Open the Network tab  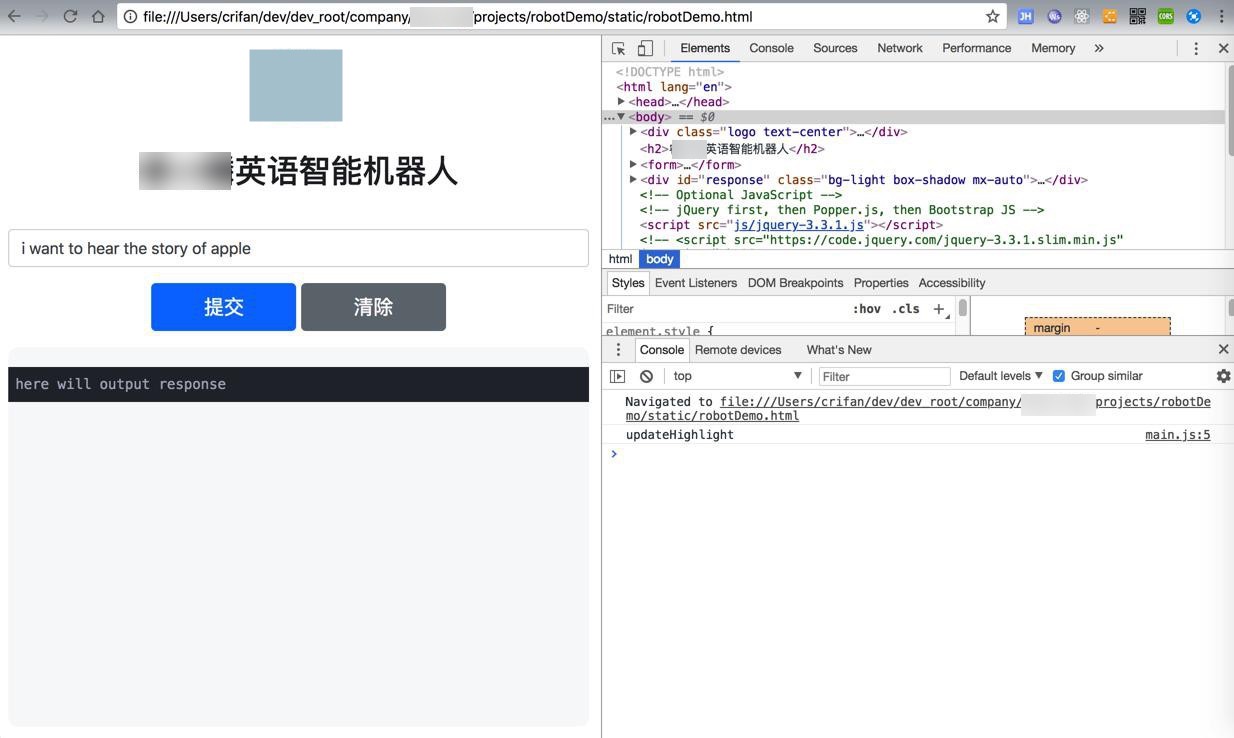tap(900, 48)
